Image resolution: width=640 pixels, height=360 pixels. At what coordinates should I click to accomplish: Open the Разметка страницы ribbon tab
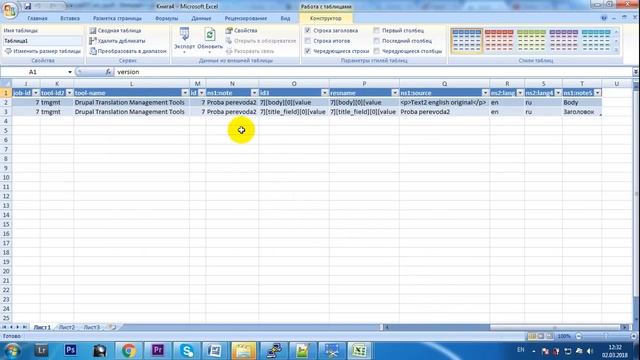(117, 18)
